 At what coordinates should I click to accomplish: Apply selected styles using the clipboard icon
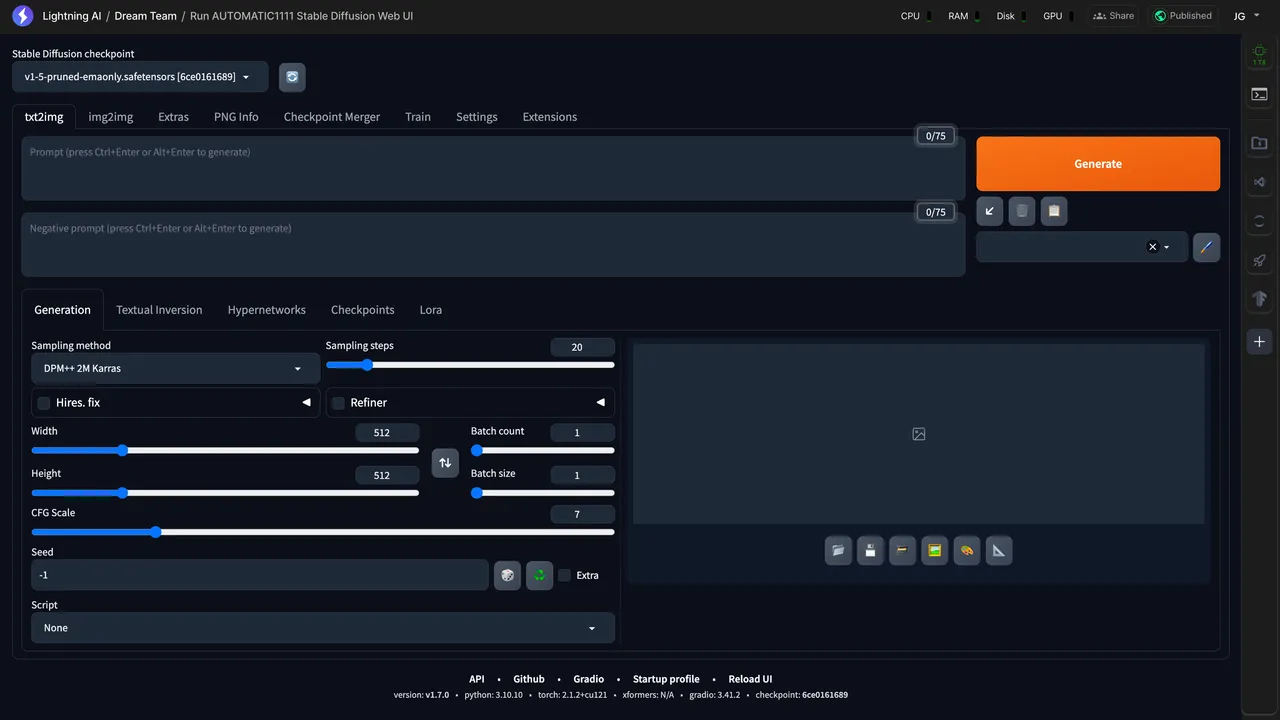(x=1054, y=211)
